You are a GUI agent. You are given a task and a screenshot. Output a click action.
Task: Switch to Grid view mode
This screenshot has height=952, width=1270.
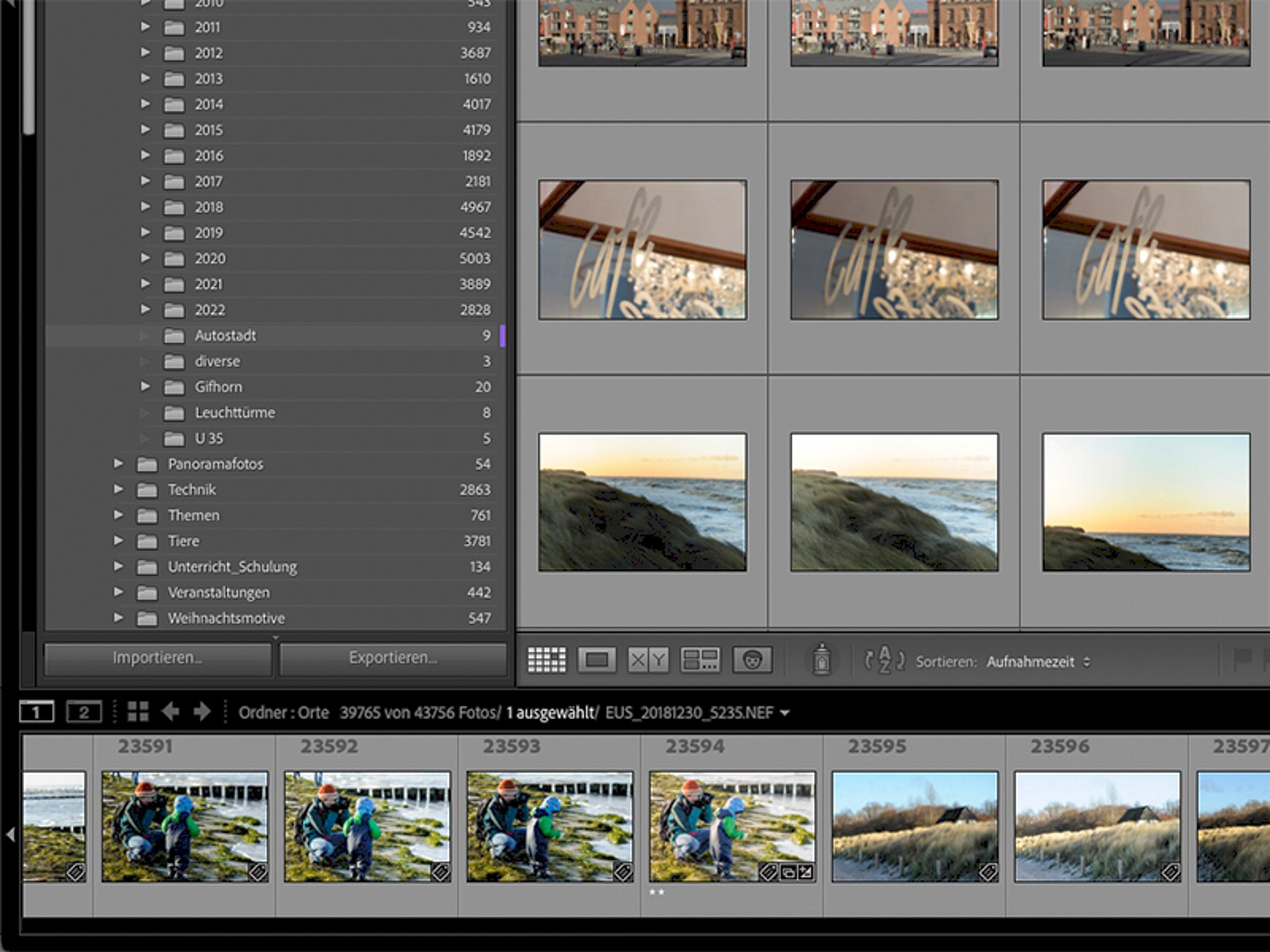tap(547, 661)
